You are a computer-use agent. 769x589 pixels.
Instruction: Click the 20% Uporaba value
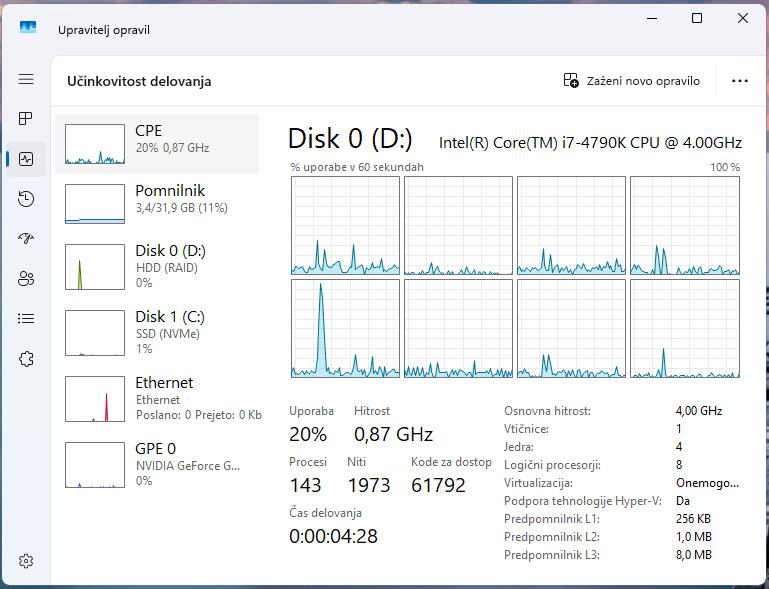(308, 434)
